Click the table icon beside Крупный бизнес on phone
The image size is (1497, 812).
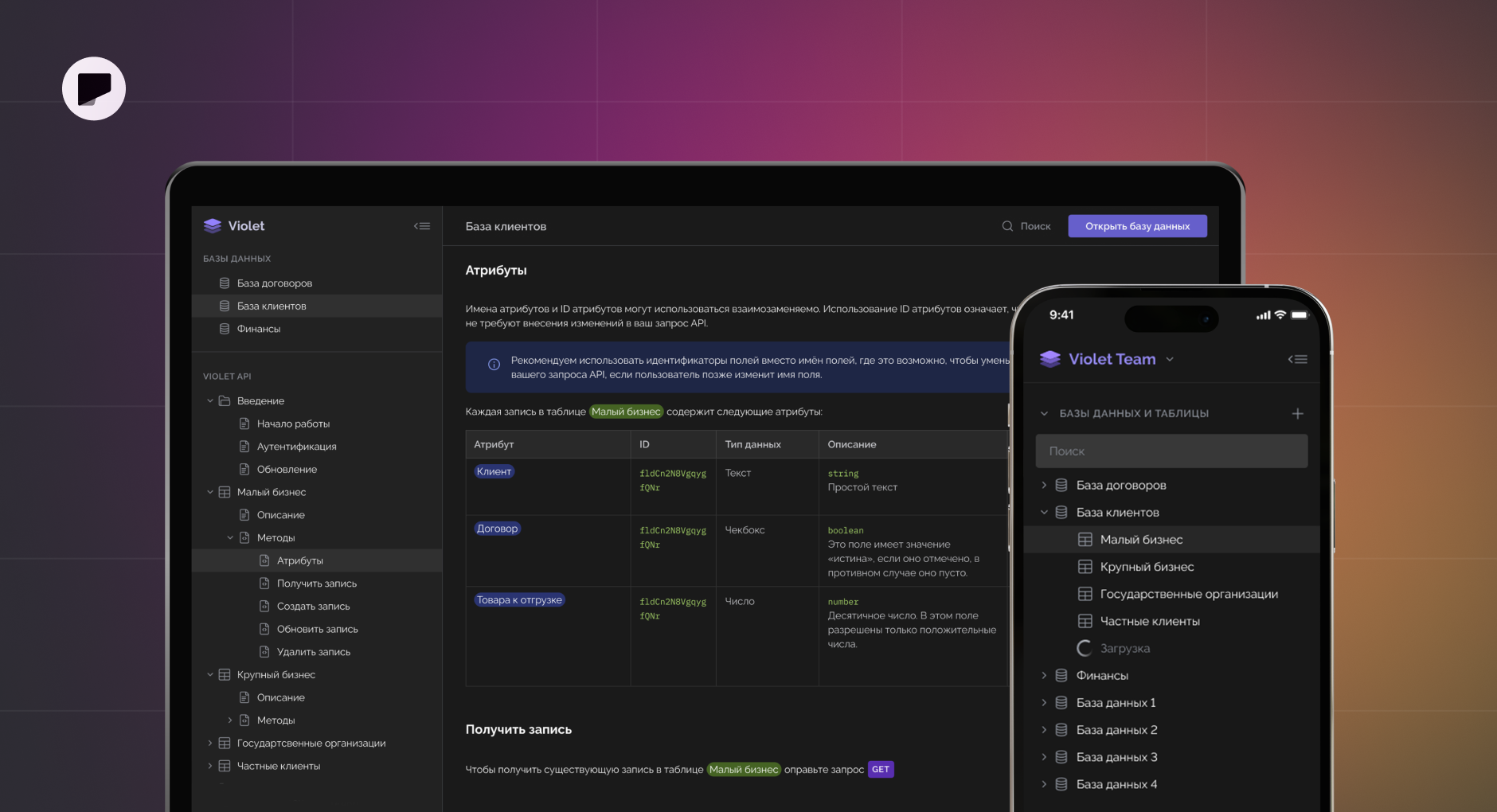coord(1085,567)
